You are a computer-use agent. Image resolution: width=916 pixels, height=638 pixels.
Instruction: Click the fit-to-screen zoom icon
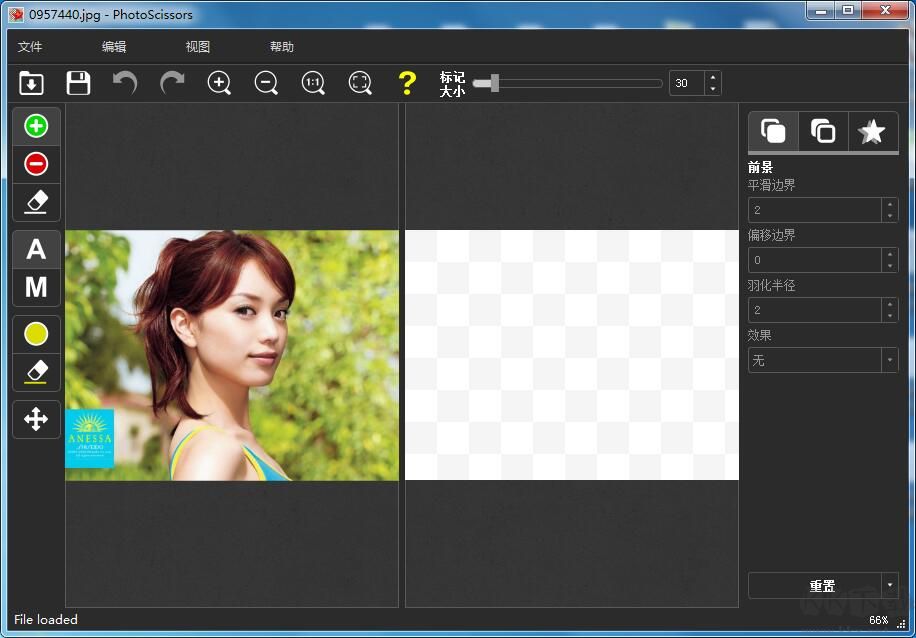click(x=359, y=83)
